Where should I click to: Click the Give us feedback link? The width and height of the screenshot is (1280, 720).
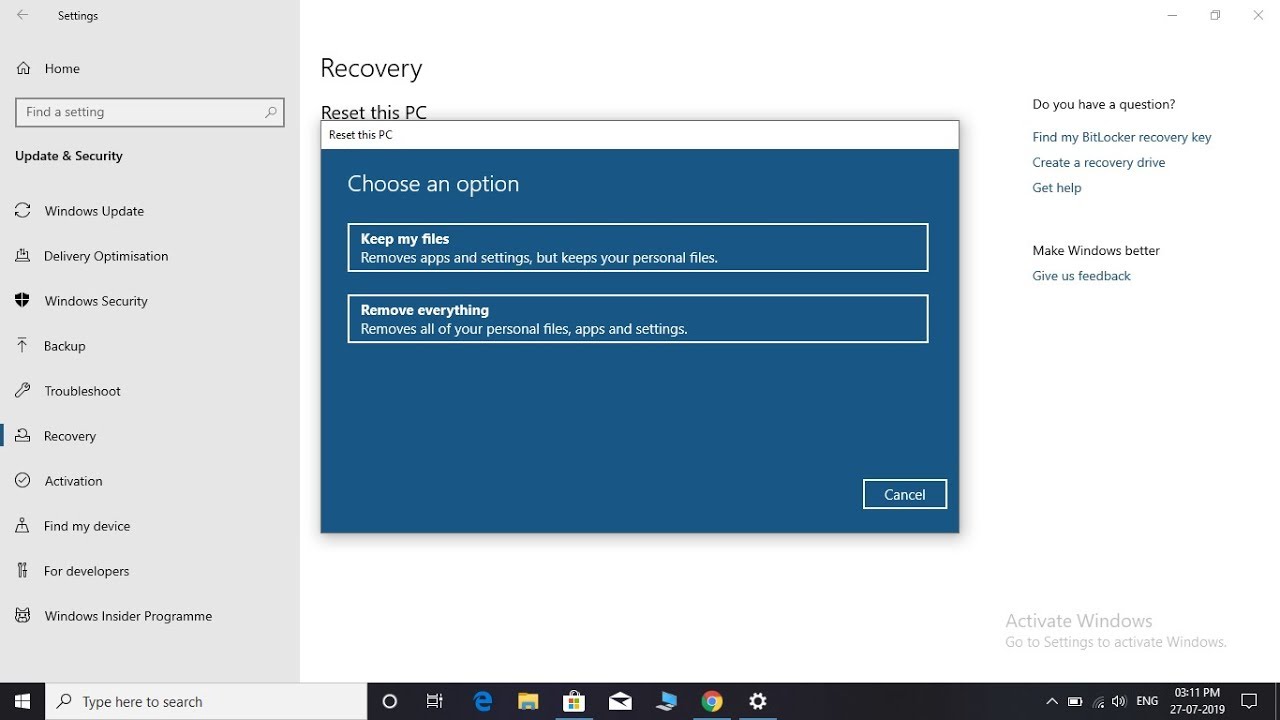[1081, 276]
